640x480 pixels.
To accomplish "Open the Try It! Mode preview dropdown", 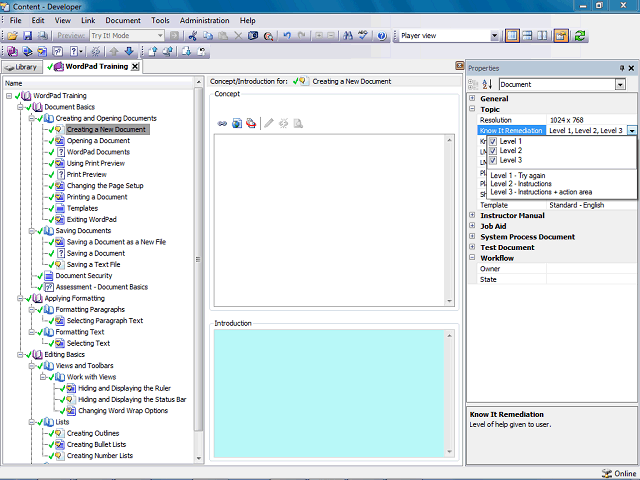I will [160, 36].
